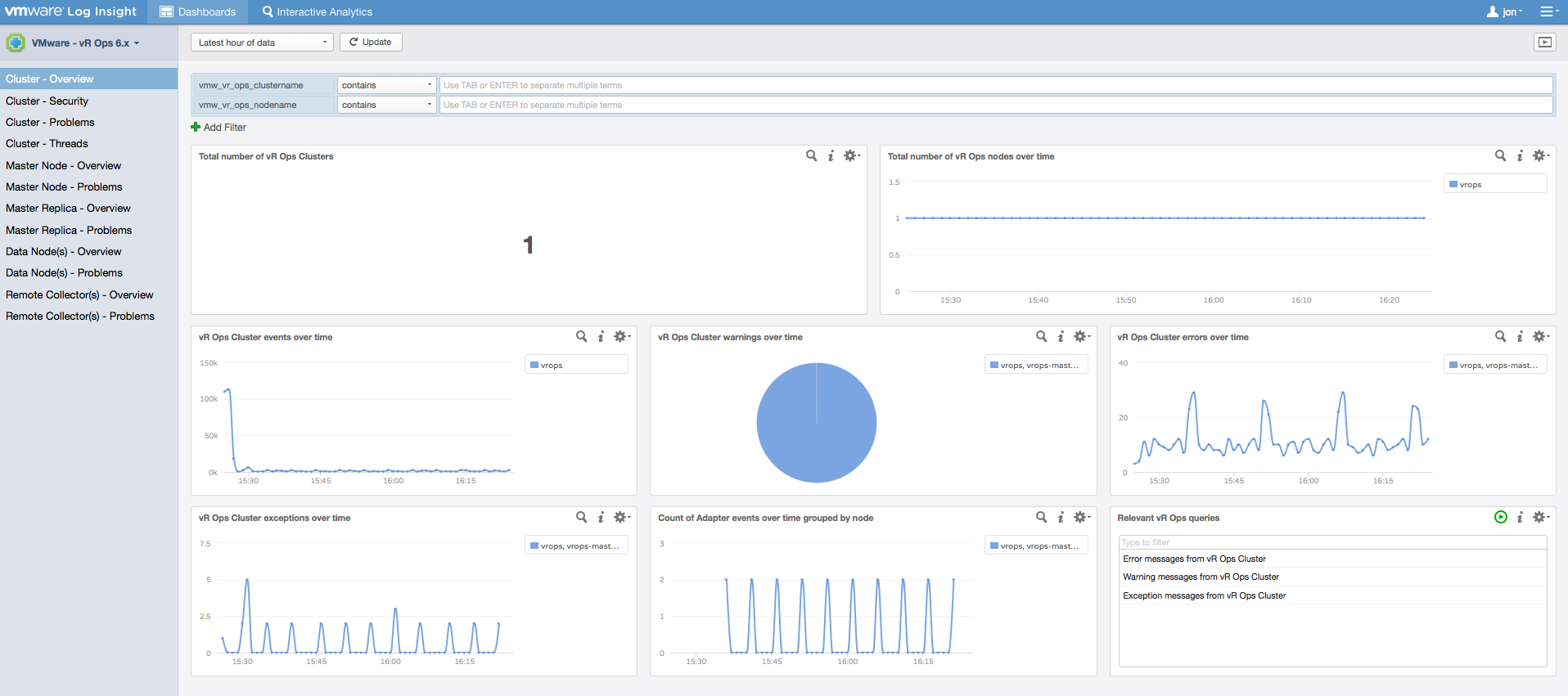Start presentation mode with the top-right play icon
Viewport: 1568px width, 696px height.
(1544, 43)
